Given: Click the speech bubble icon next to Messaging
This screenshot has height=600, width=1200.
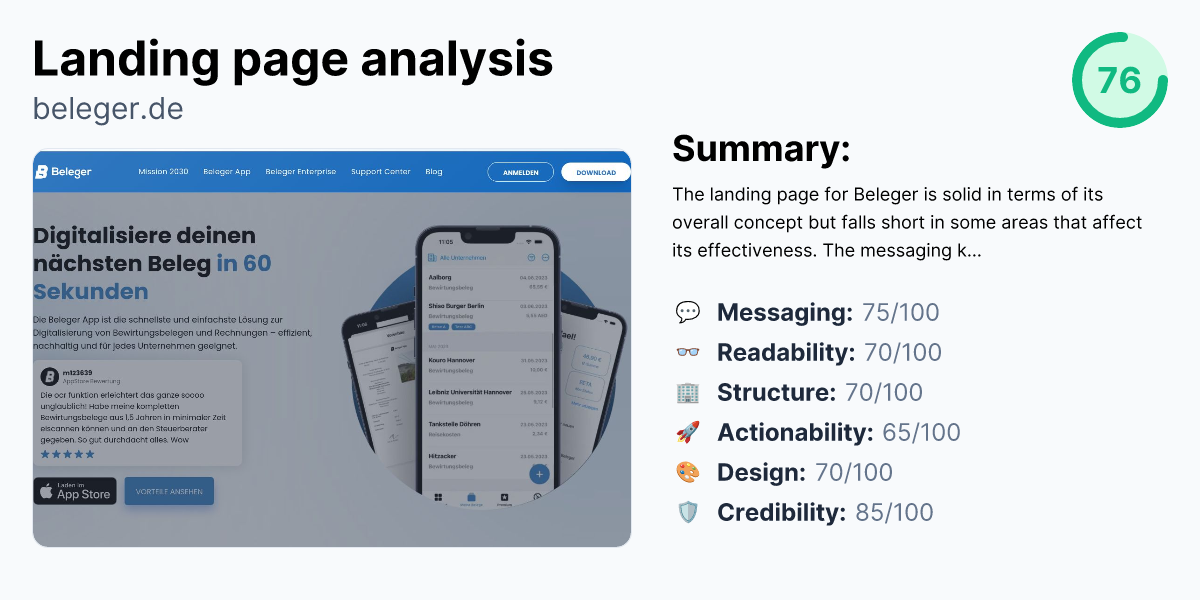Looking at the screenshot, I should (688, 312).
